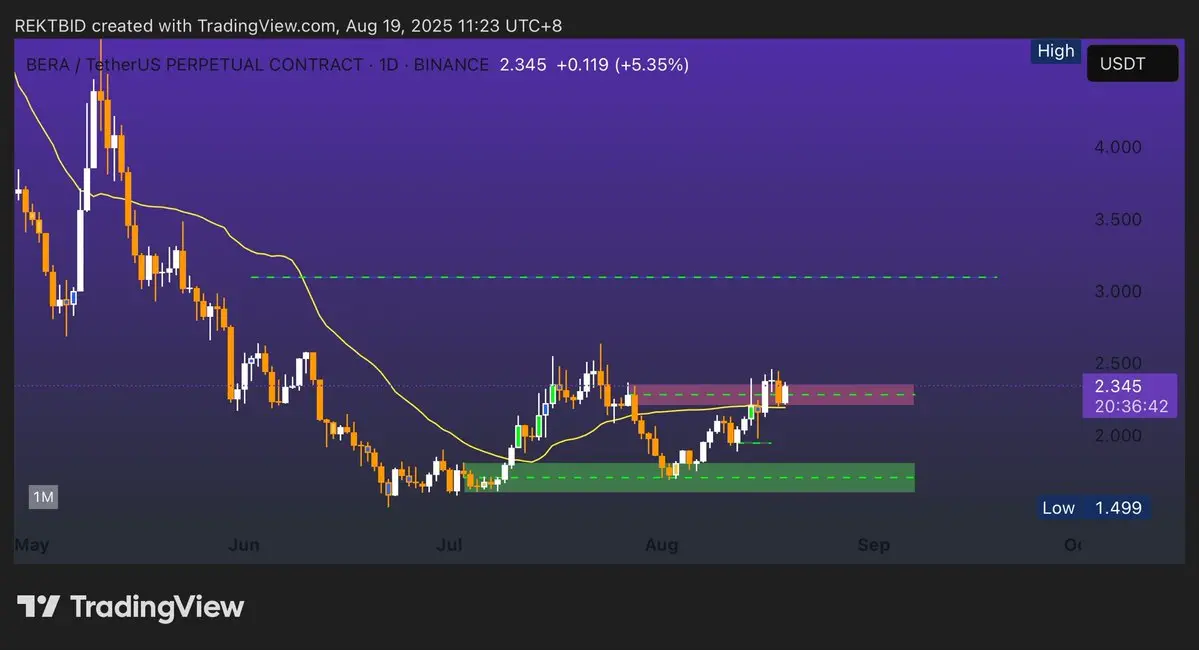Click the Jun label on time axis

tap(244, 545)
